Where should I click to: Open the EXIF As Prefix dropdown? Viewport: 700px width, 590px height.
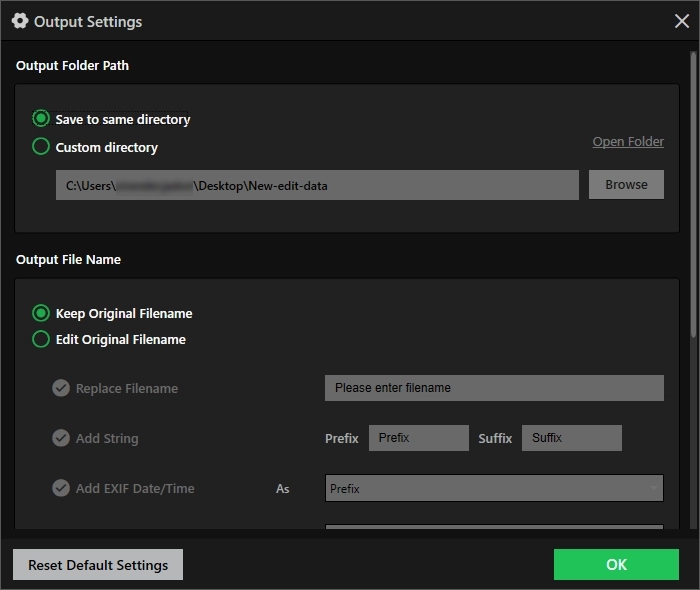tap(494, 488)
